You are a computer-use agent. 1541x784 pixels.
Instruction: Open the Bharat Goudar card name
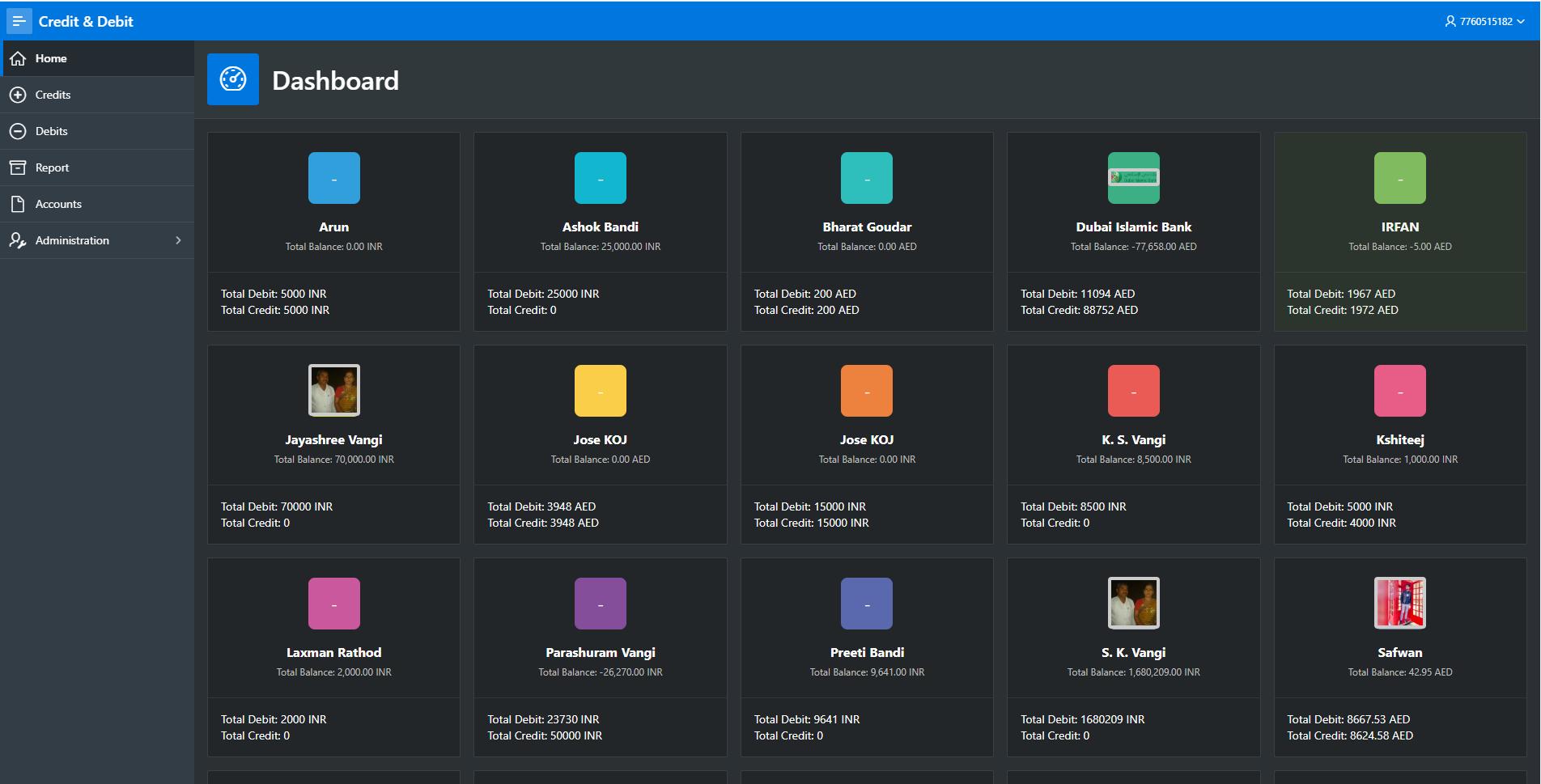point(867,227)
